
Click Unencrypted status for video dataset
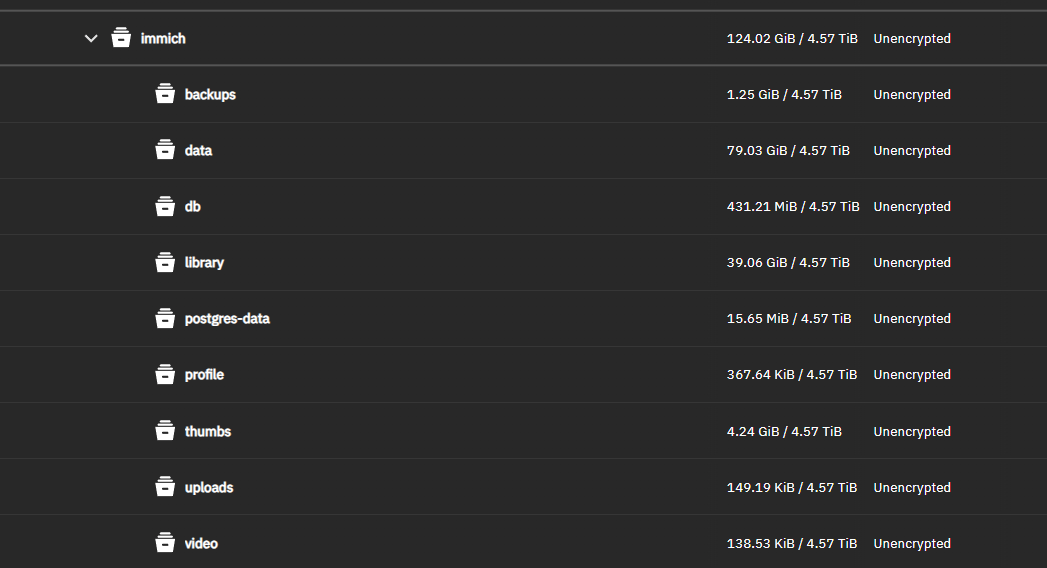911,544
